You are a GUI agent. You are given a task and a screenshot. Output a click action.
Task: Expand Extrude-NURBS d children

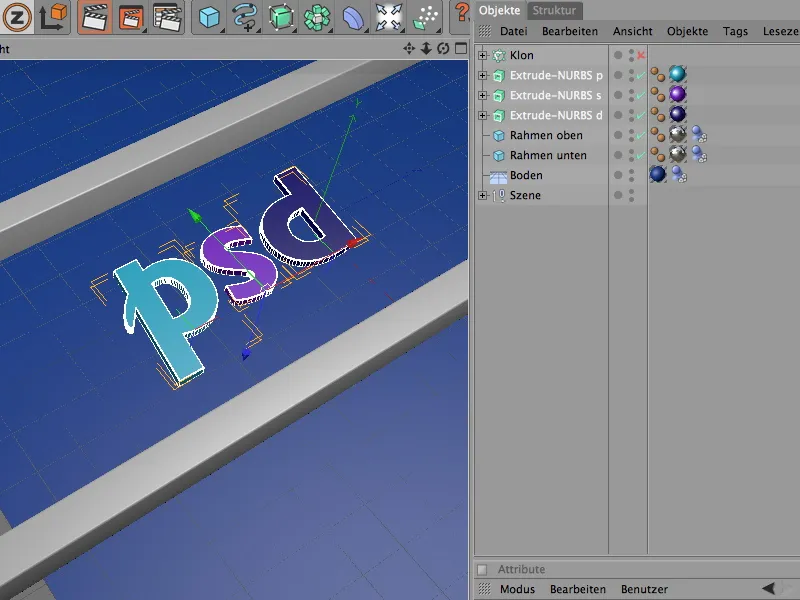pos(483,115)
